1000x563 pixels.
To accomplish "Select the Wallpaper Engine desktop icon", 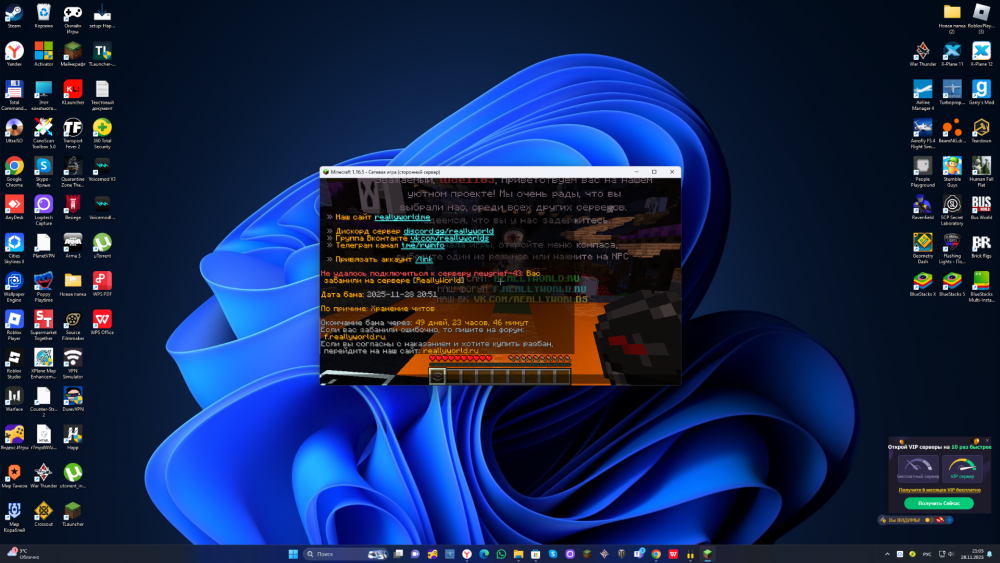I will click(x=14, y=286).
